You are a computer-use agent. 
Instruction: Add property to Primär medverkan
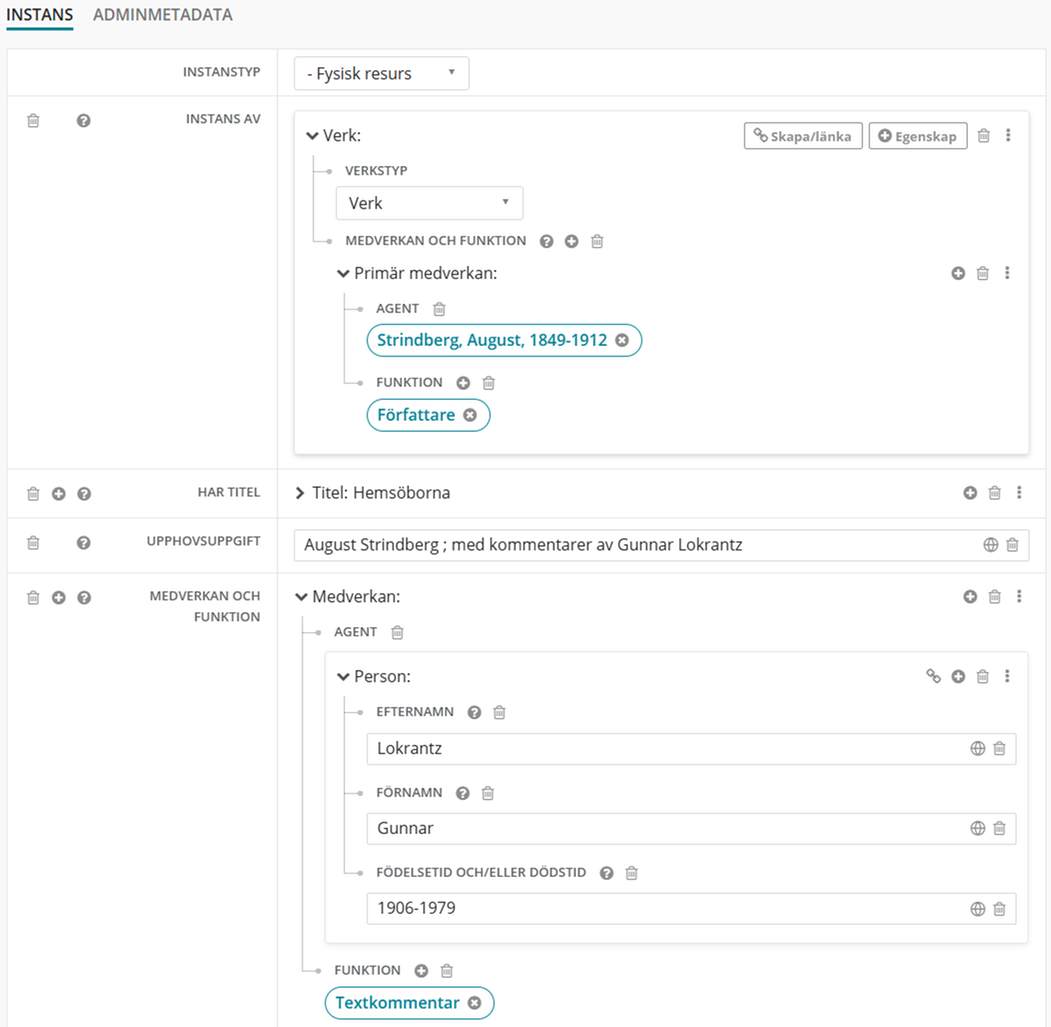(x=959, y=273)
